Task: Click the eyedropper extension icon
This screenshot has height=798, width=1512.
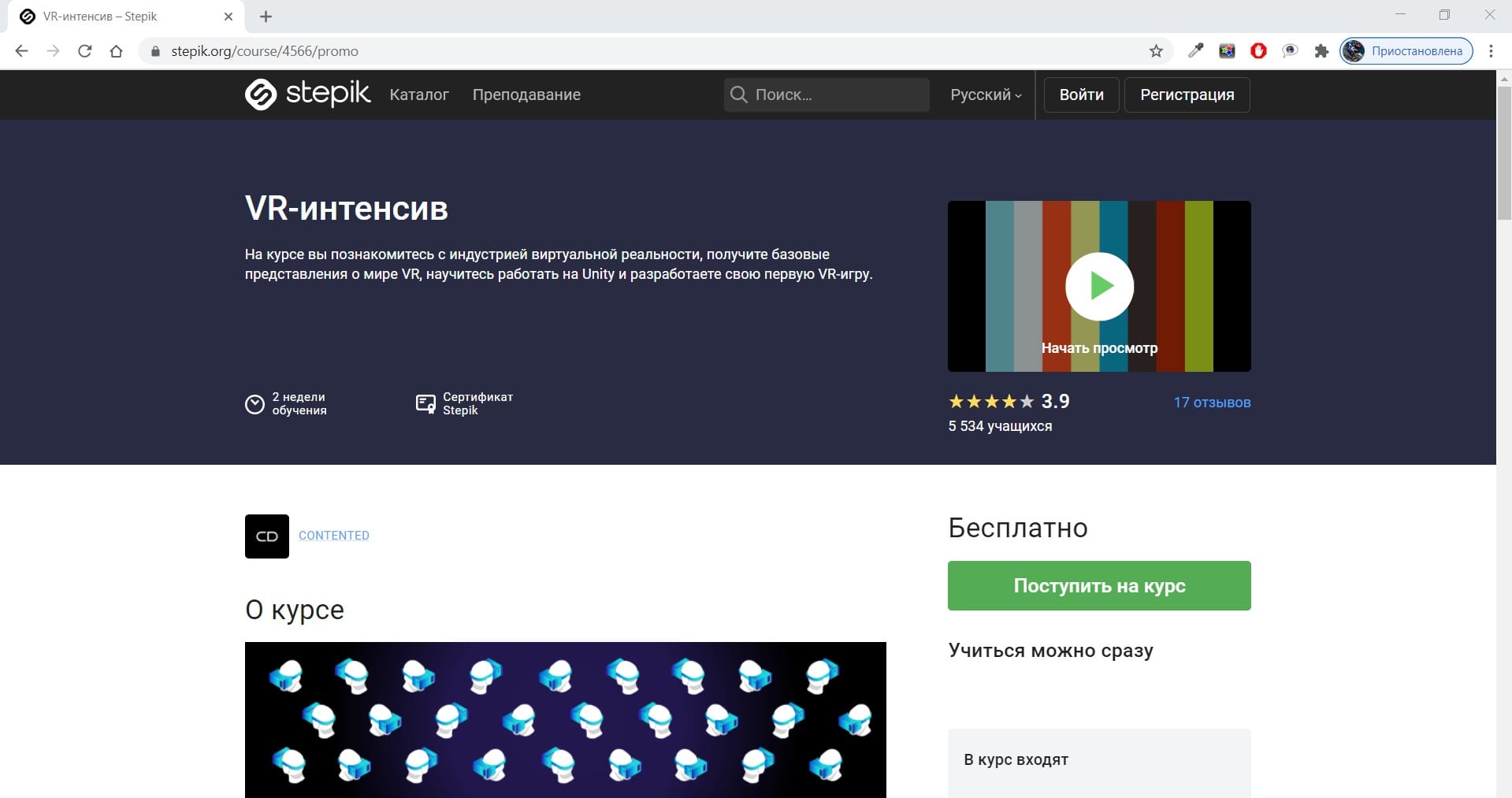Action: click(1196, 51)
